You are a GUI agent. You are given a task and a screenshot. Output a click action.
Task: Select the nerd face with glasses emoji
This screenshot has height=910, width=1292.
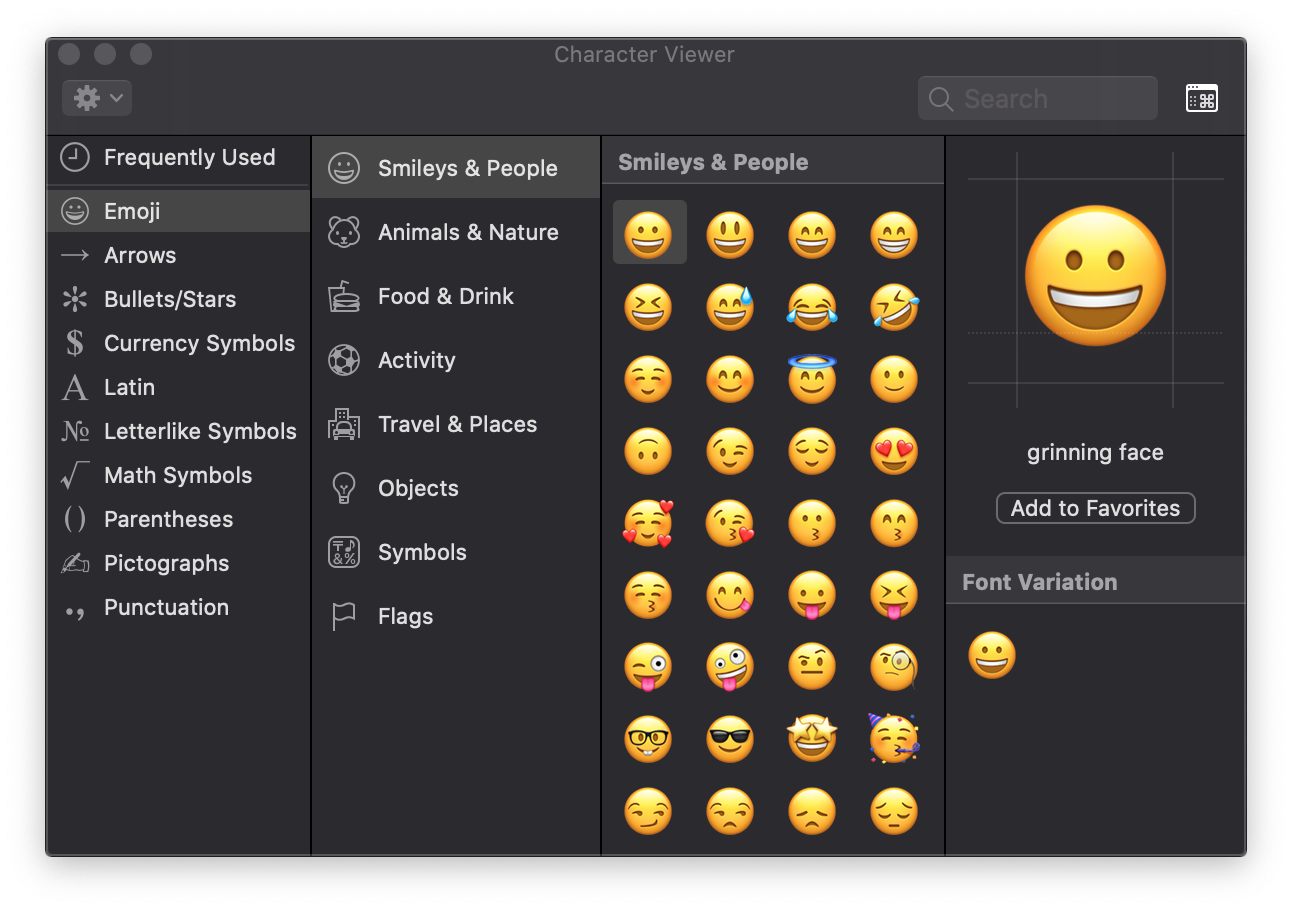[648, 739]
